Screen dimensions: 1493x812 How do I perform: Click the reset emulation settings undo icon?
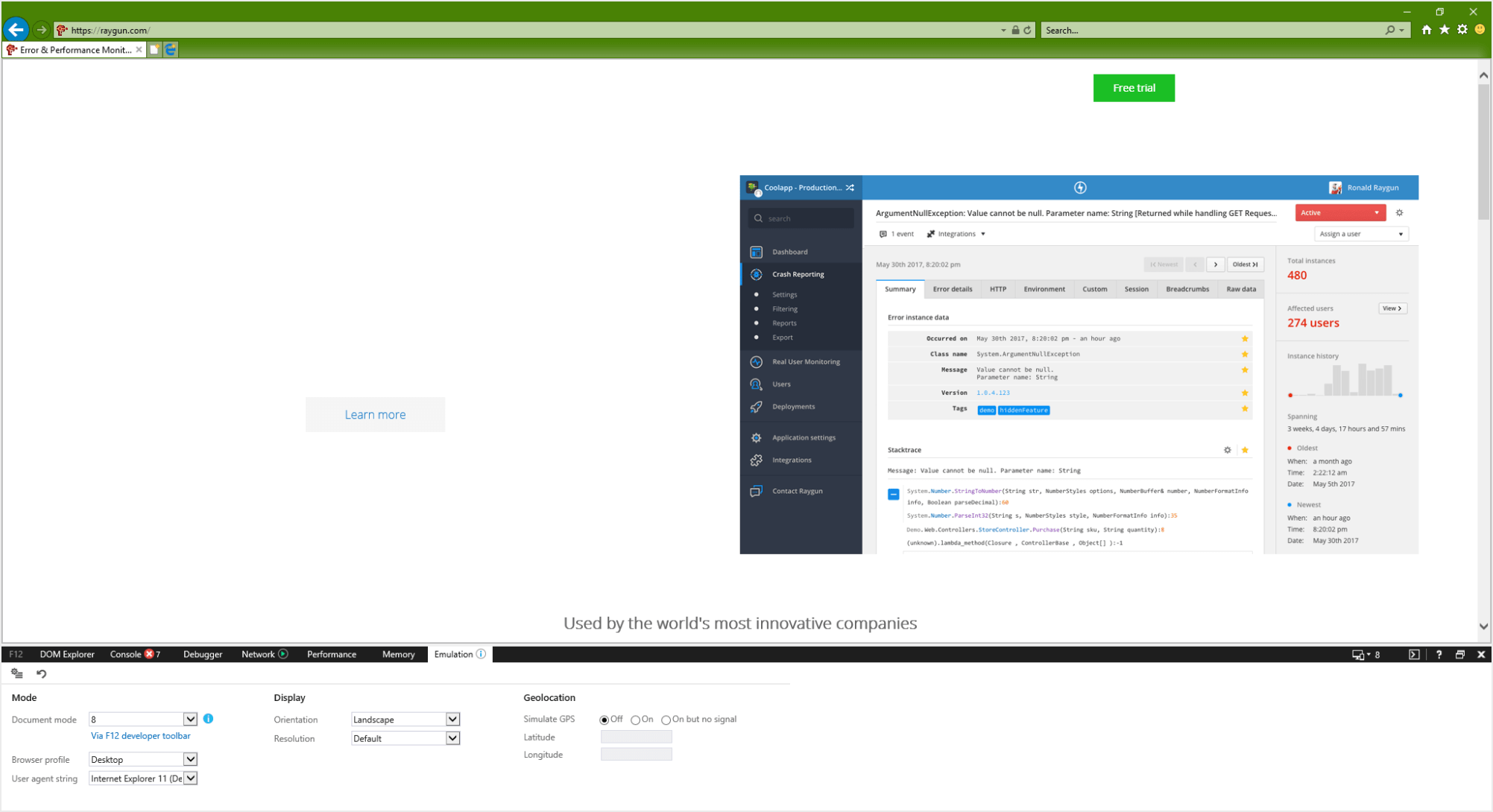point(42,673)
